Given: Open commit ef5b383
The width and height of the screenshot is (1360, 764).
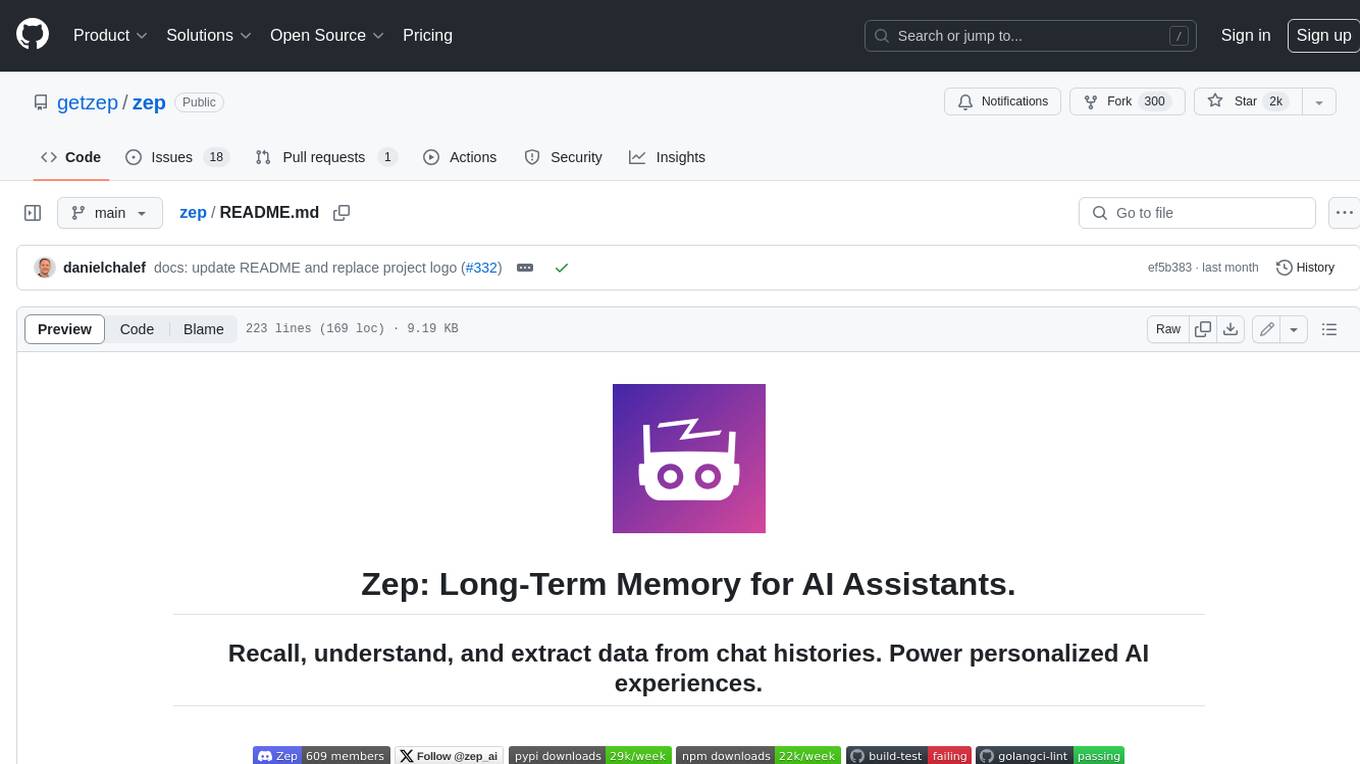Looking at the screenshot, I should (x=1170, y=268).
